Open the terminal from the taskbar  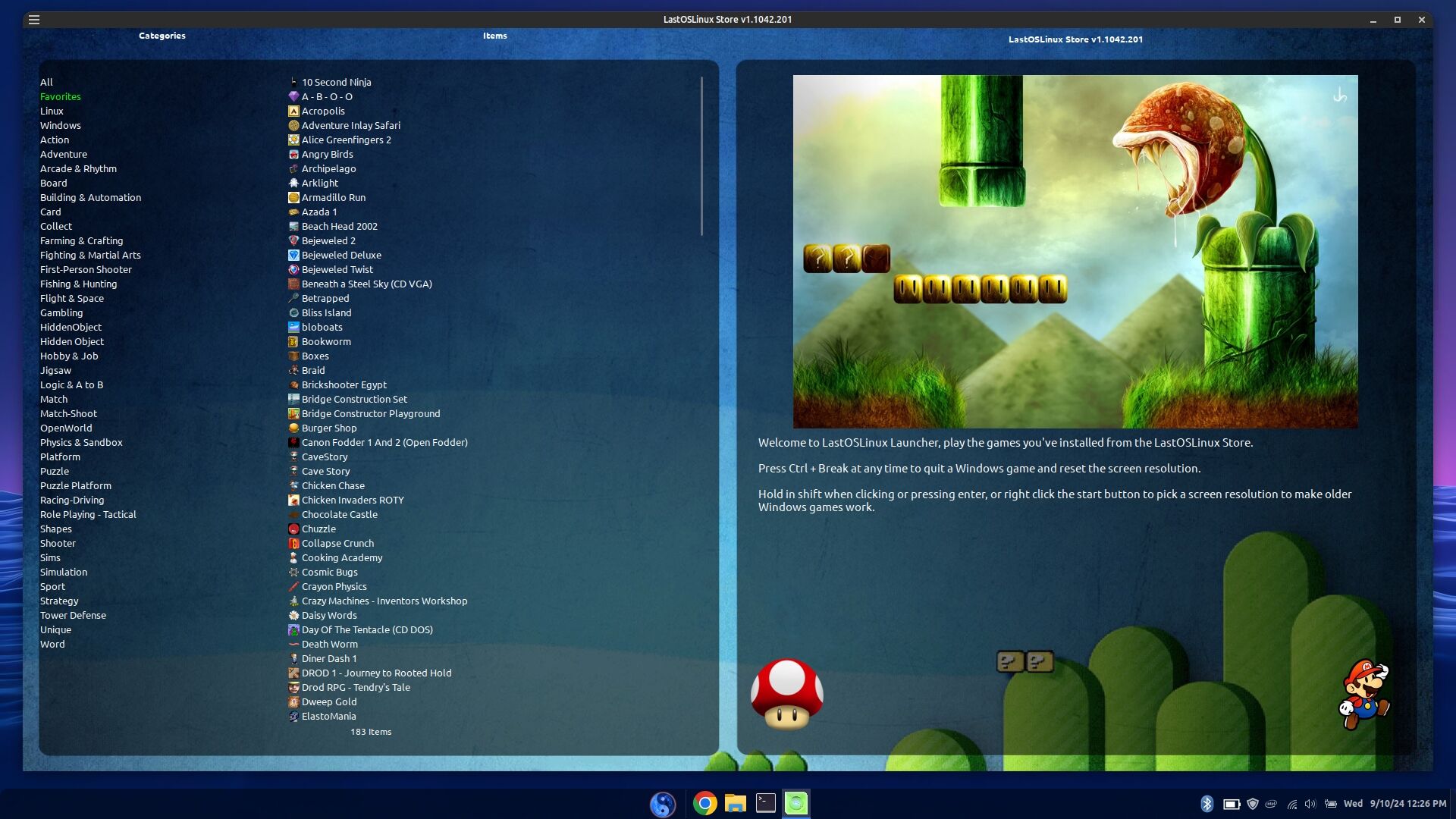766,803
